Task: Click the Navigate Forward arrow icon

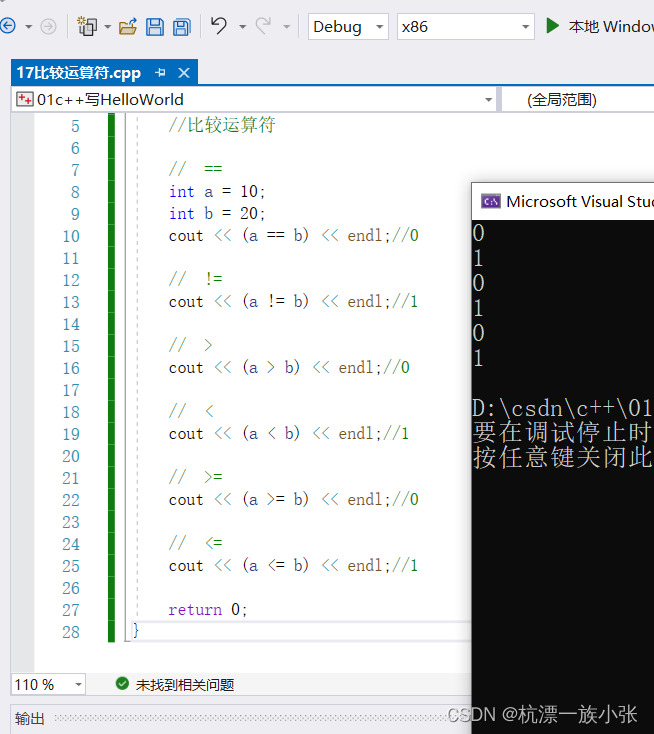Action: [x=48, y=26]
